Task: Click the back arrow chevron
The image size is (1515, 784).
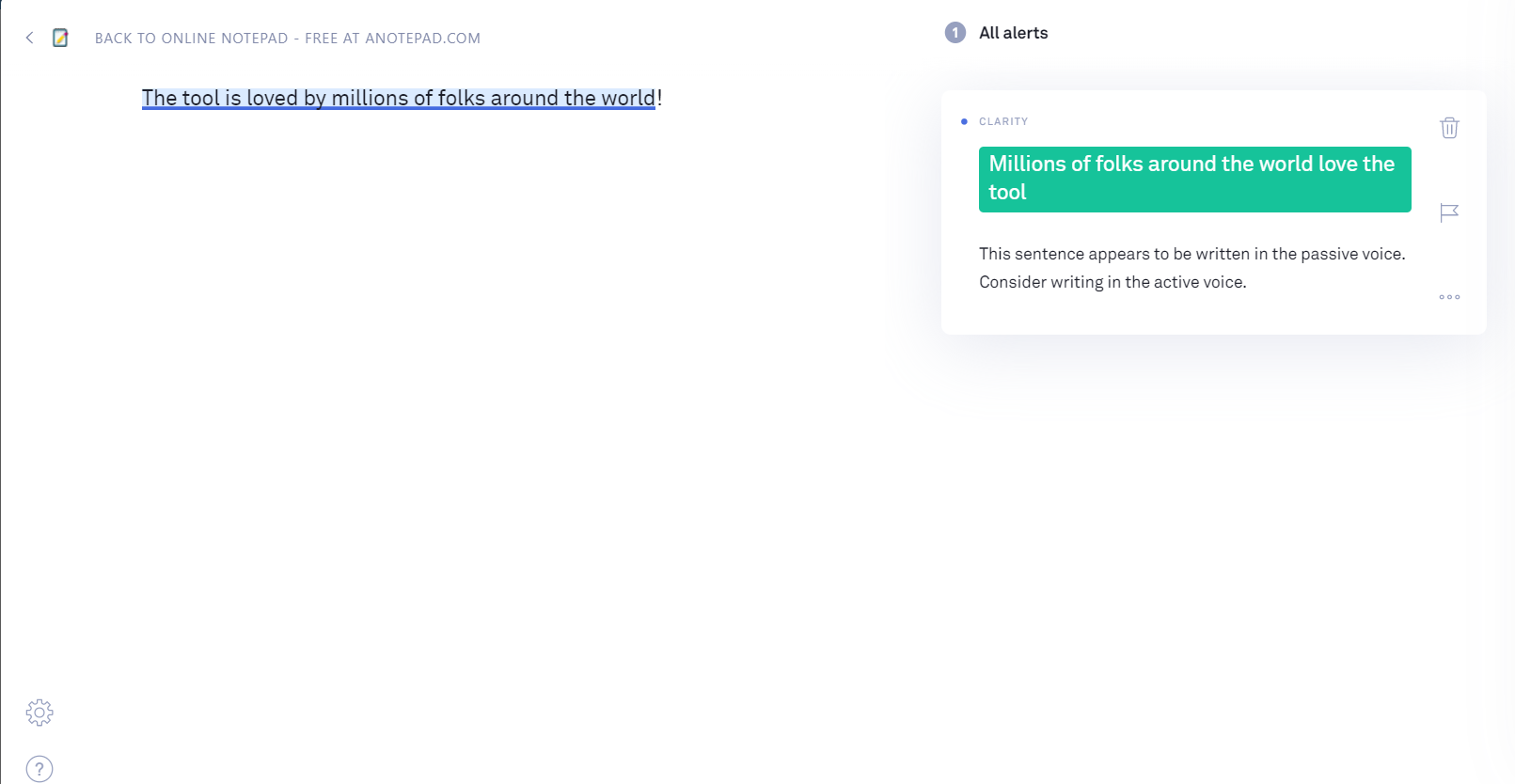Action: (x=29, y=38)
